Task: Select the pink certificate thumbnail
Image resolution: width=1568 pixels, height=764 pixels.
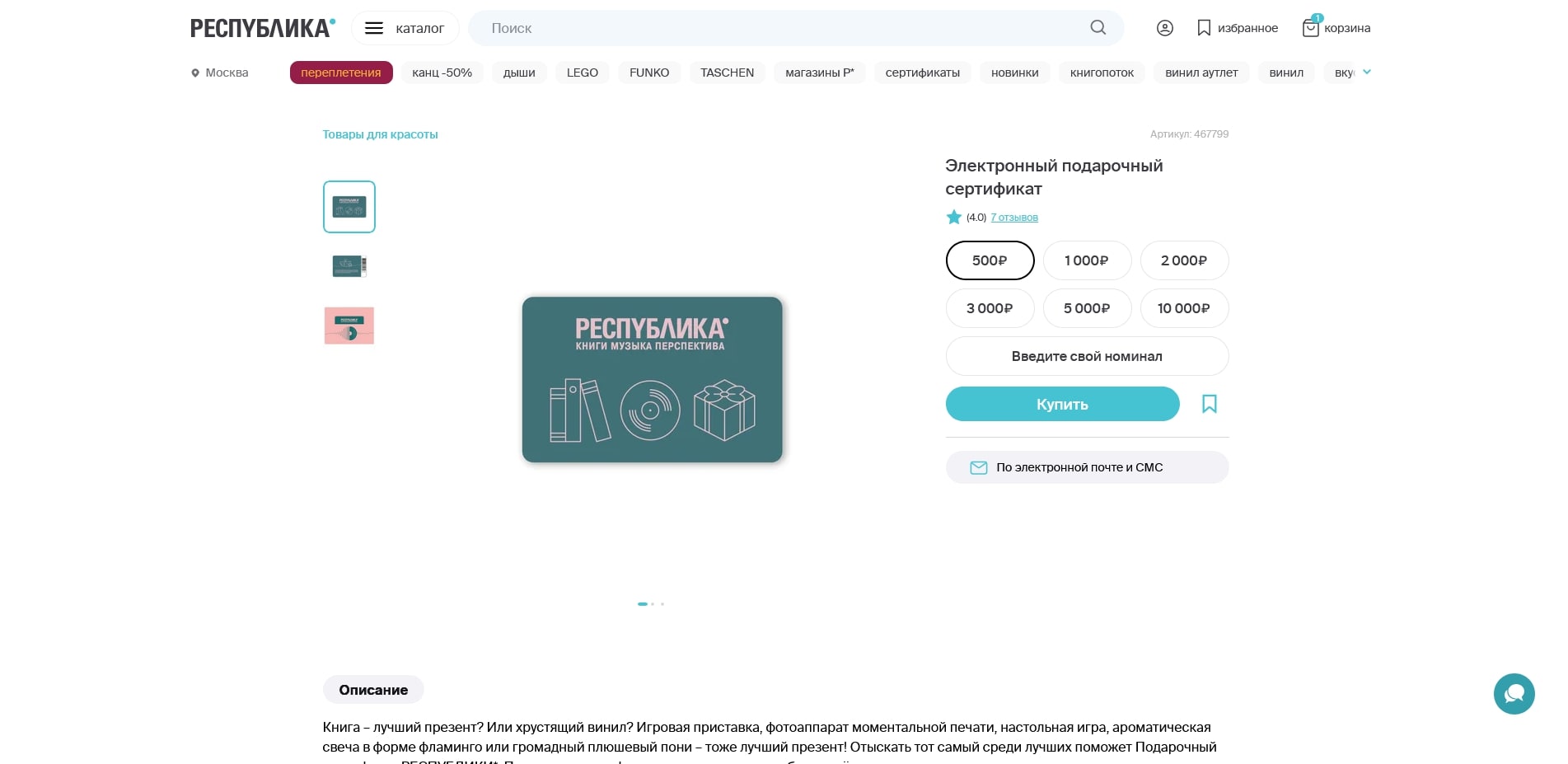Action: click(349, 326)
